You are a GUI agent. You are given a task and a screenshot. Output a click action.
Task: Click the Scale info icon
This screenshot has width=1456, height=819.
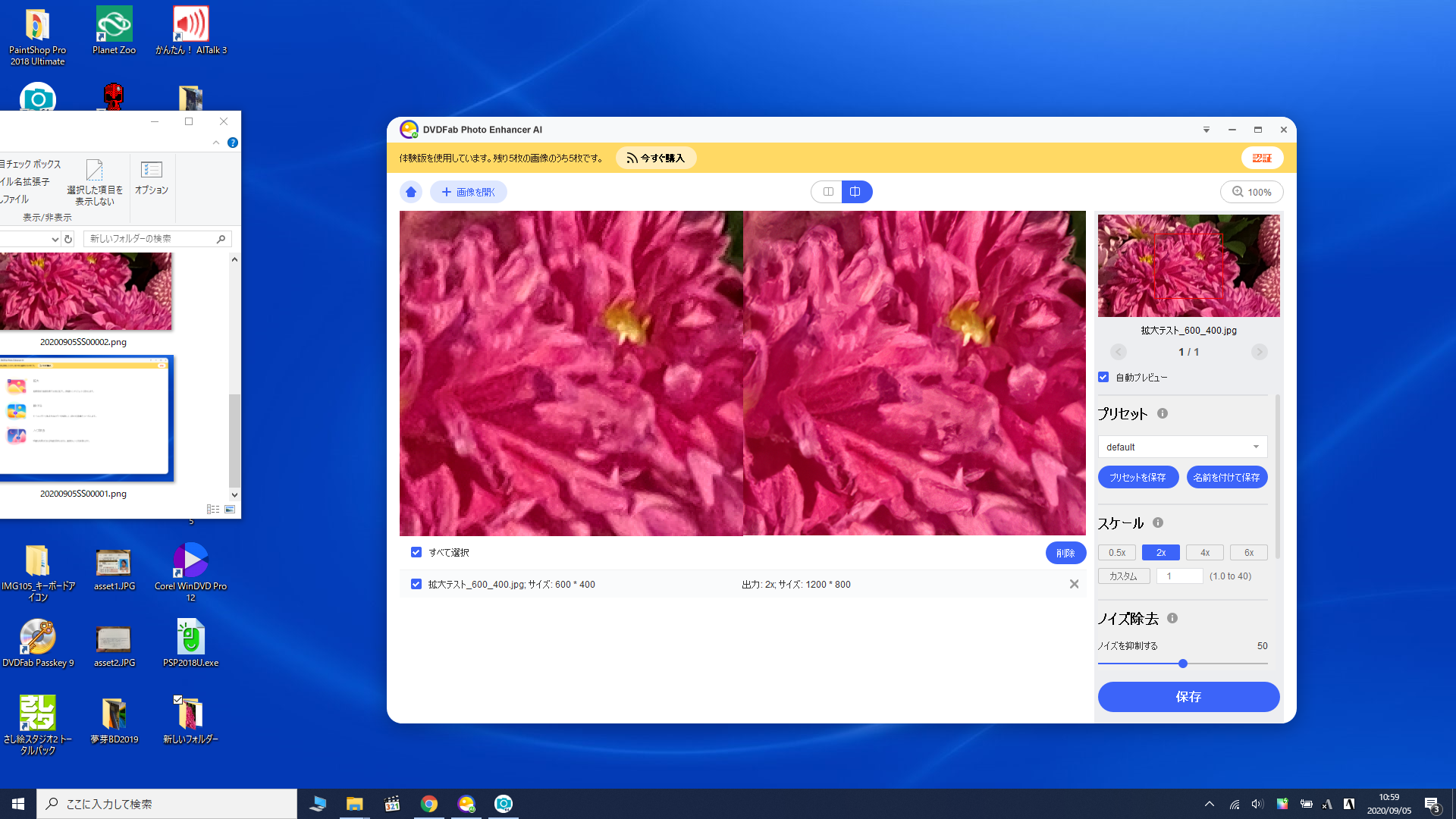coord(1158,522)
